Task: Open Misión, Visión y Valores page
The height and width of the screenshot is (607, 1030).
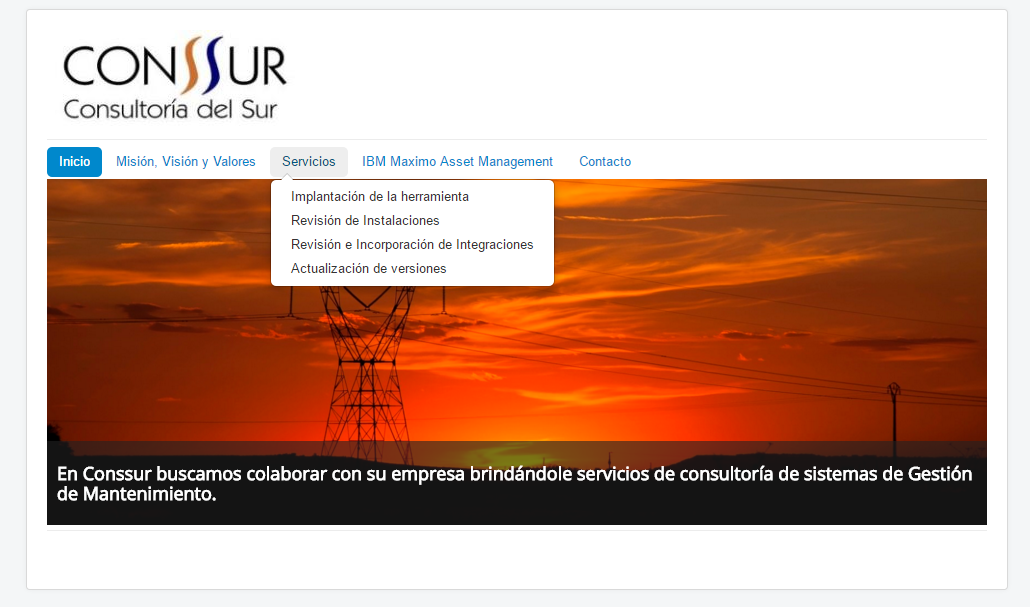Action: coord(186,162)
